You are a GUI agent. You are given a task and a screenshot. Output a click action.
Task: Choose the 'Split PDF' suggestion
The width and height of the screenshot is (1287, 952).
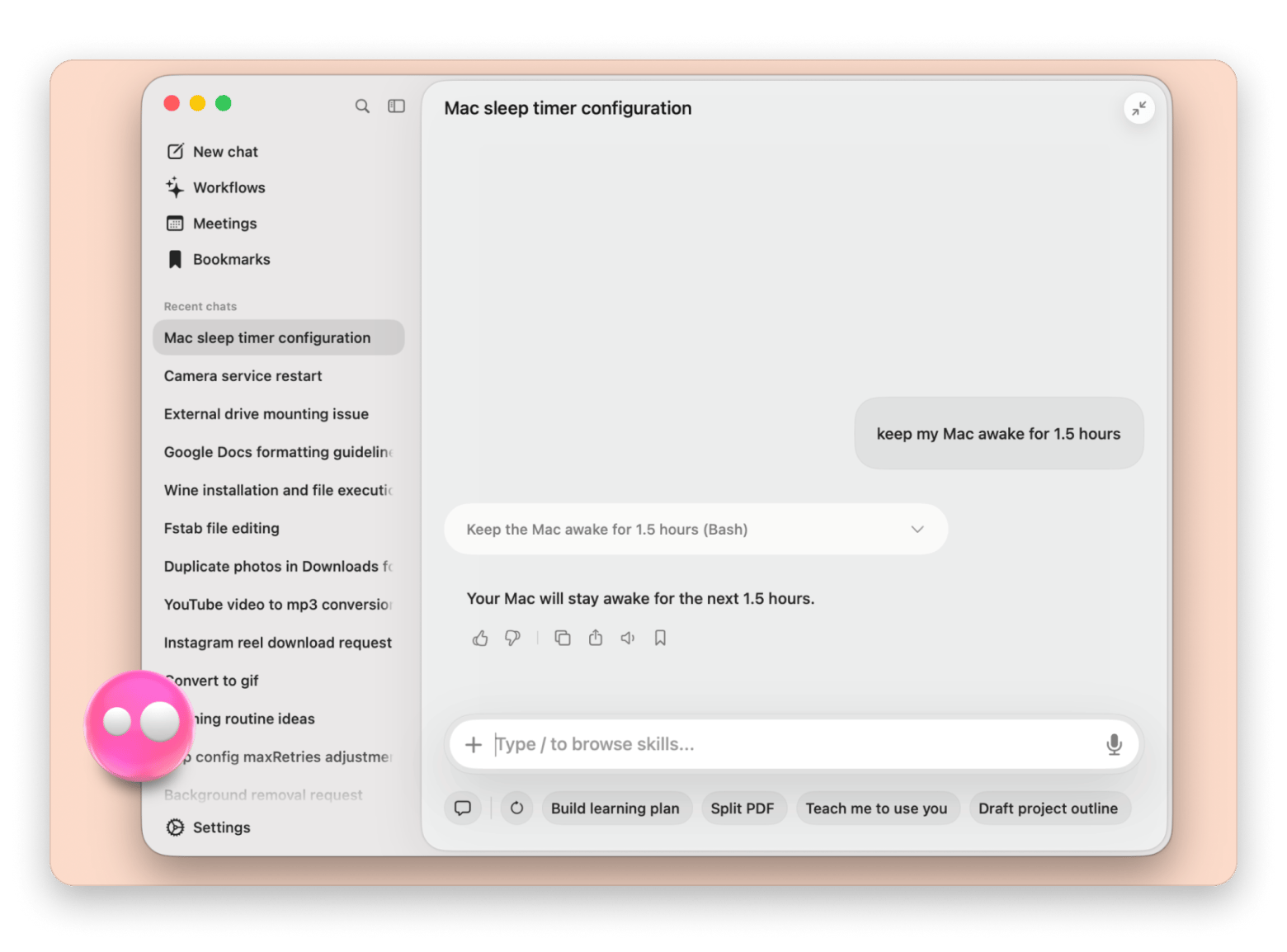pos(742,808)
